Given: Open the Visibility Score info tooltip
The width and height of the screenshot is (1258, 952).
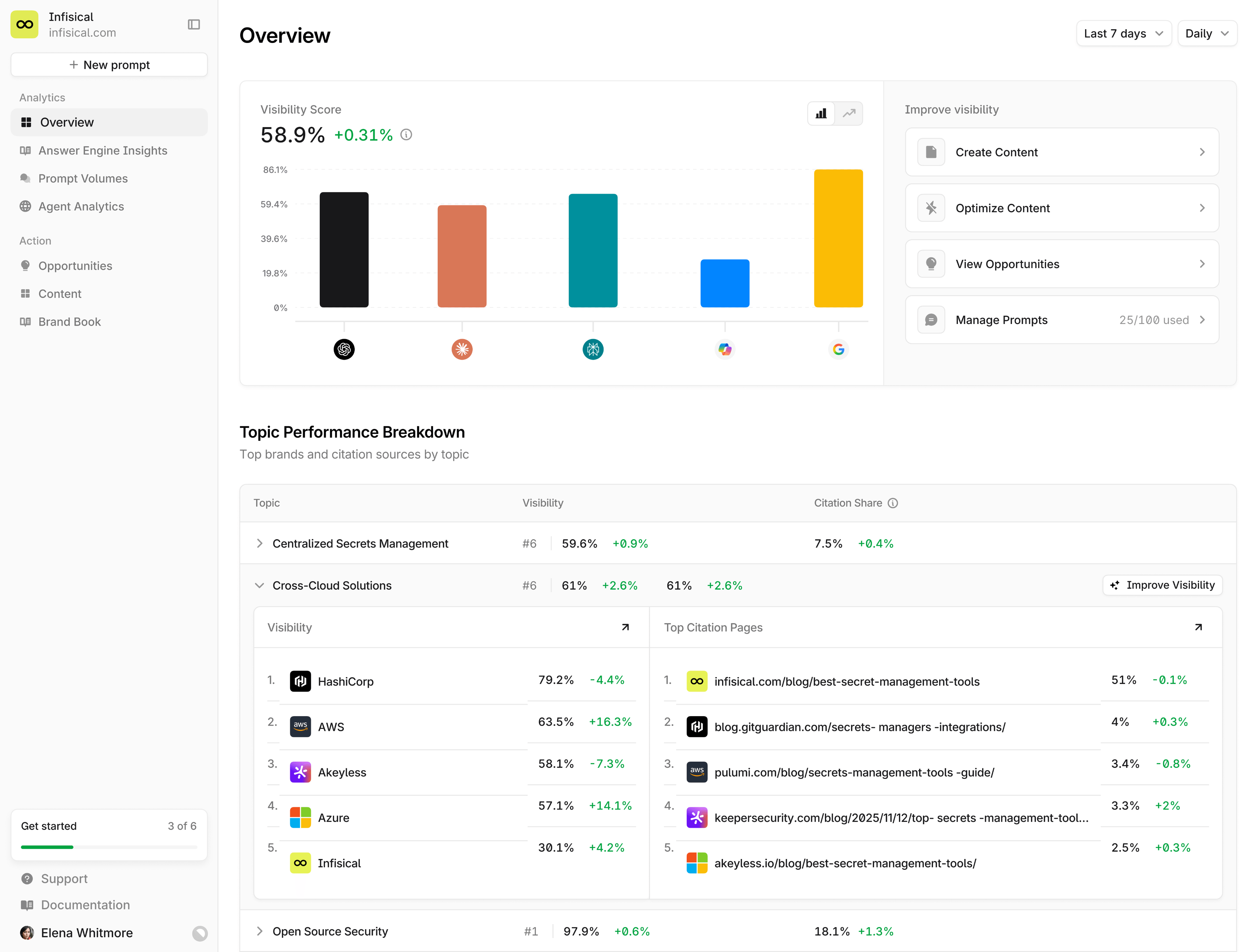Looking at the screenshot, I should click(x=406, y=135).
